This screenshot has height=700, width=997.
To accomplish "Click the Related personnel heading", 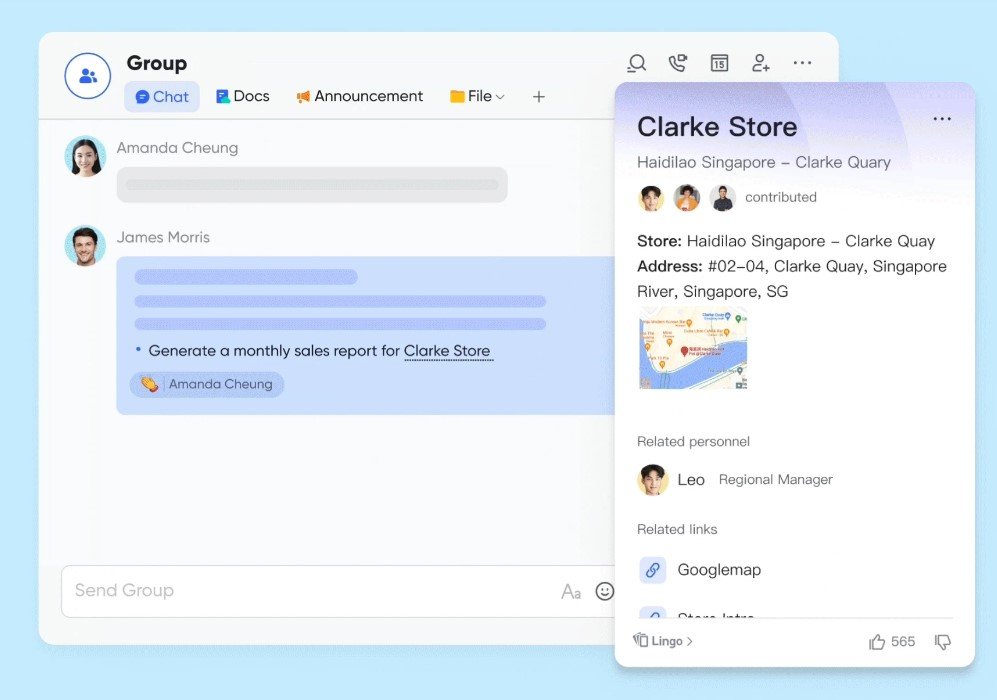I will pyautogui.click(x=693, y=441).
